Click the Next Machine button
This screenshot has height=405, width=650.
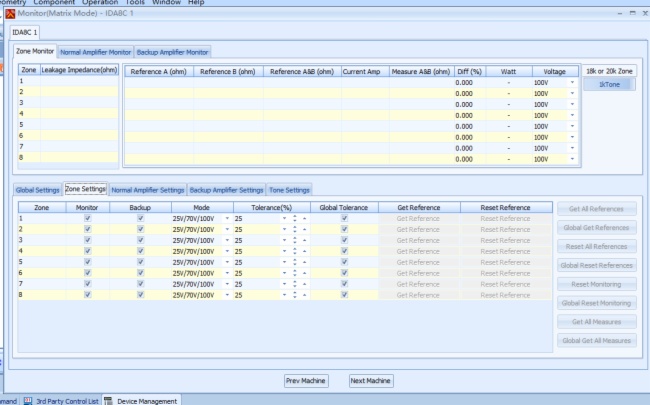pyautogui.click(x=370, y=380)
